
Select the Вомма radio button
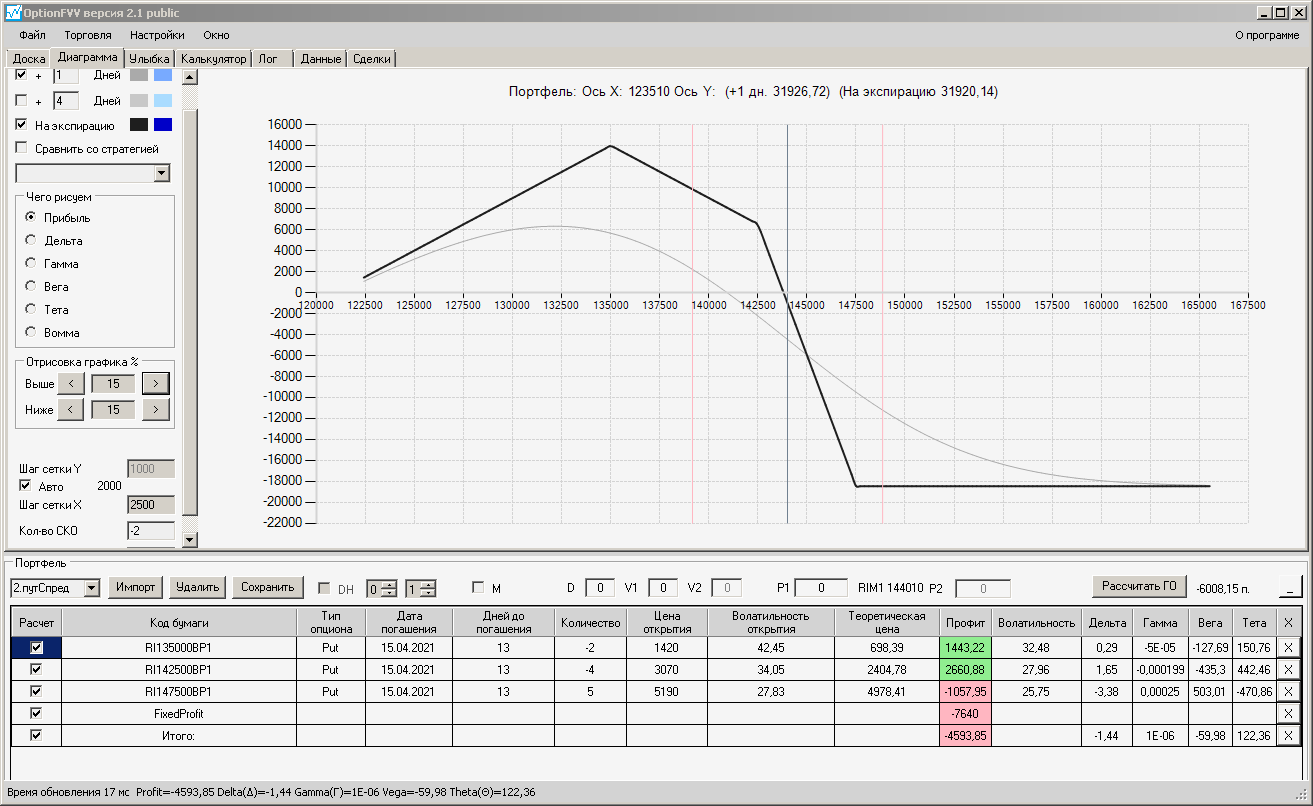[30, 333]
